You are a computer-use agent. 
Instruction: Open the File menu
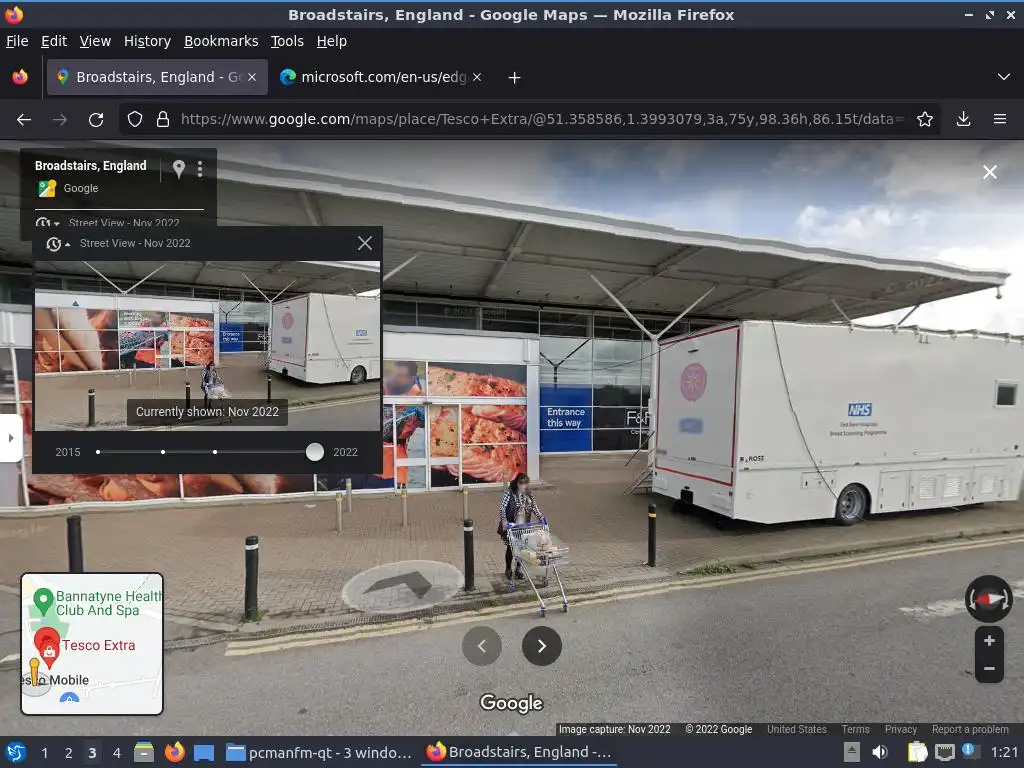pos(17,41)
